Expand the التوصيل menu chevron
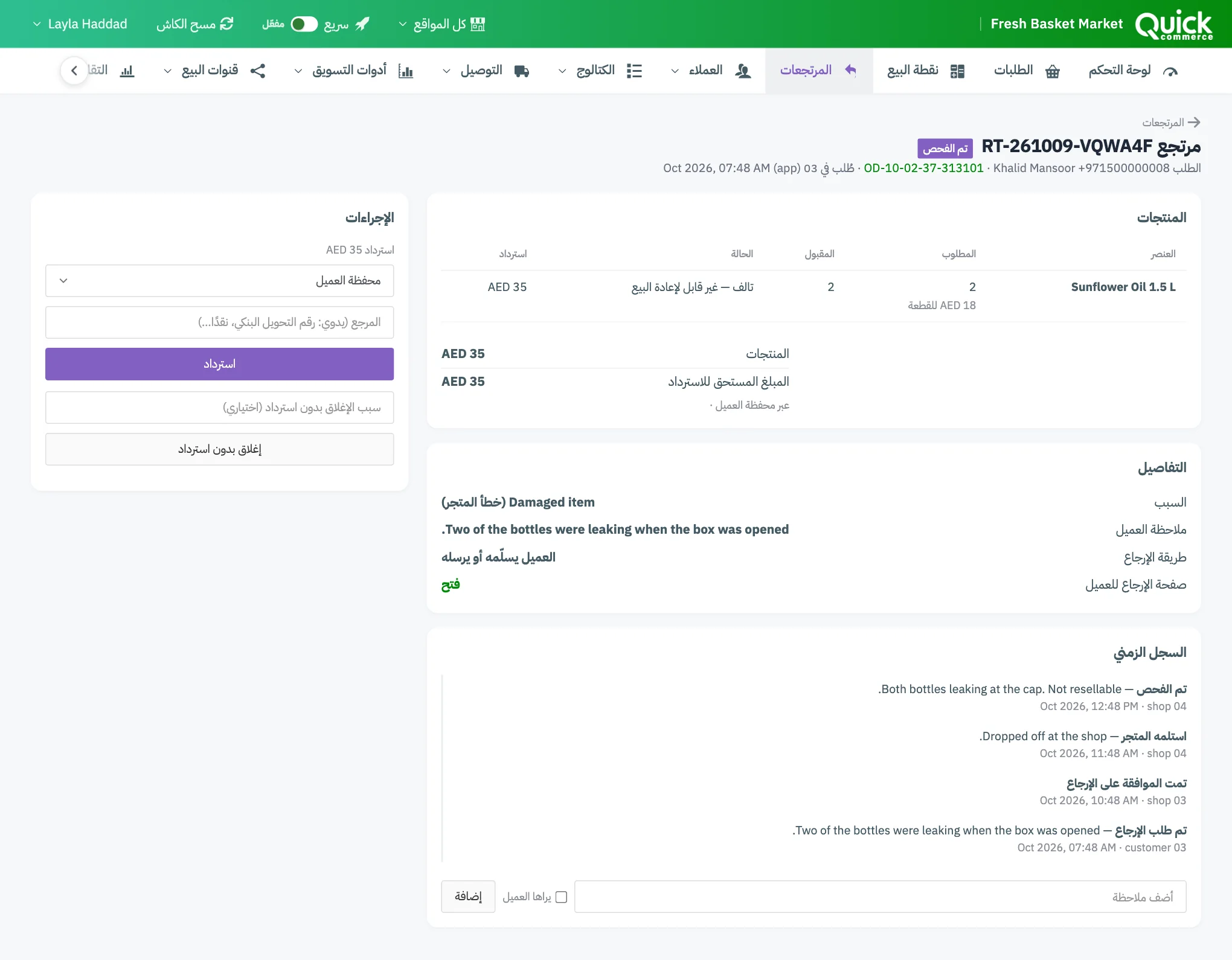 pos(446,71)
